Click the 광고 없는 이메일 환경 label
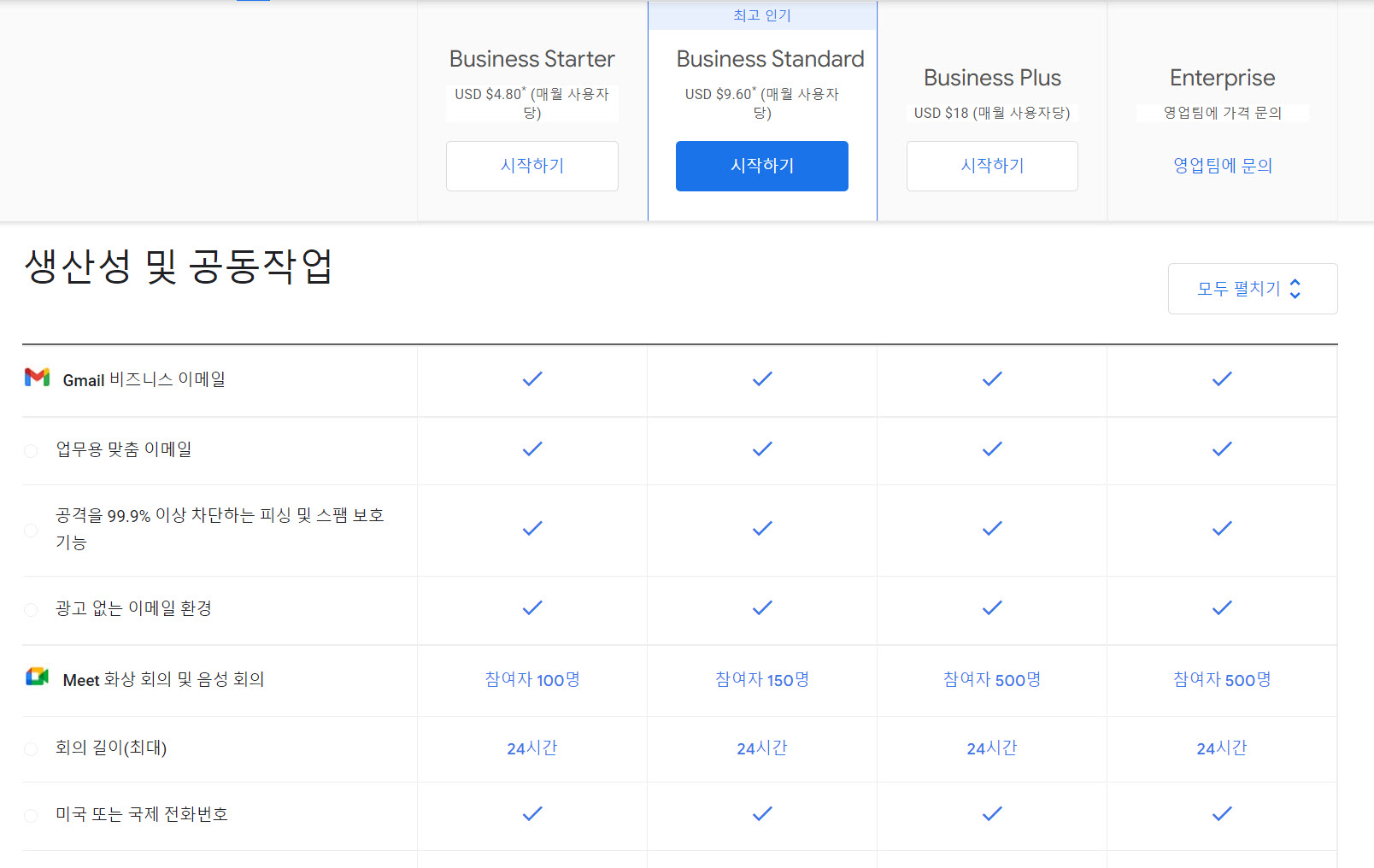The image size is (1374, 868). pos(133,608)
